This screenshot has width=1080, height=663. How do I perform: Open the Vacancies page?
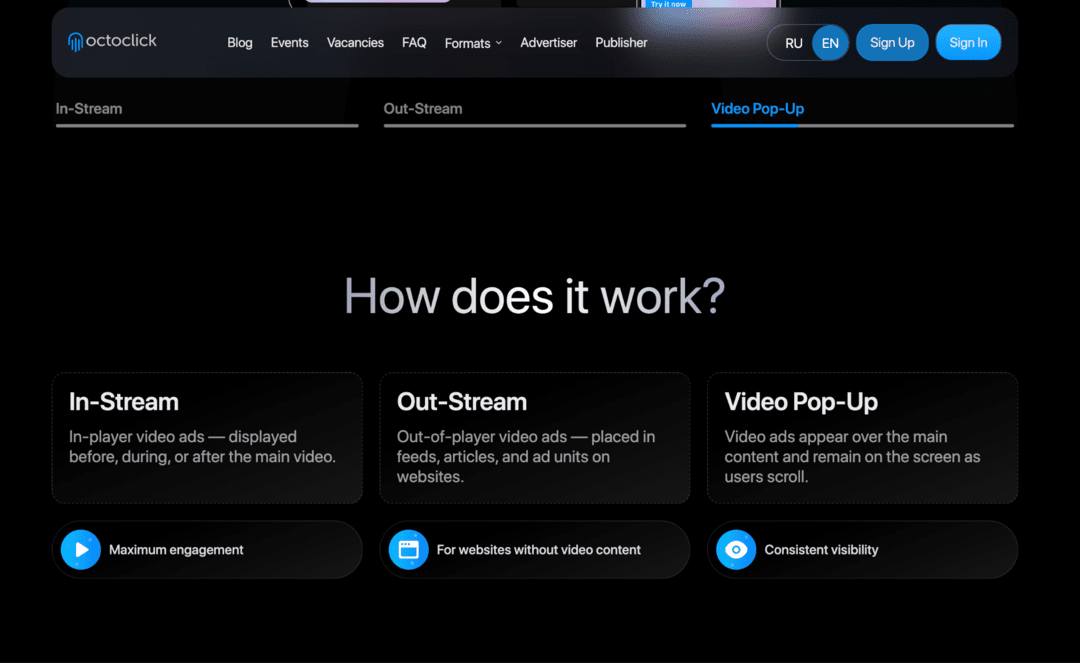tap(355, 43)
